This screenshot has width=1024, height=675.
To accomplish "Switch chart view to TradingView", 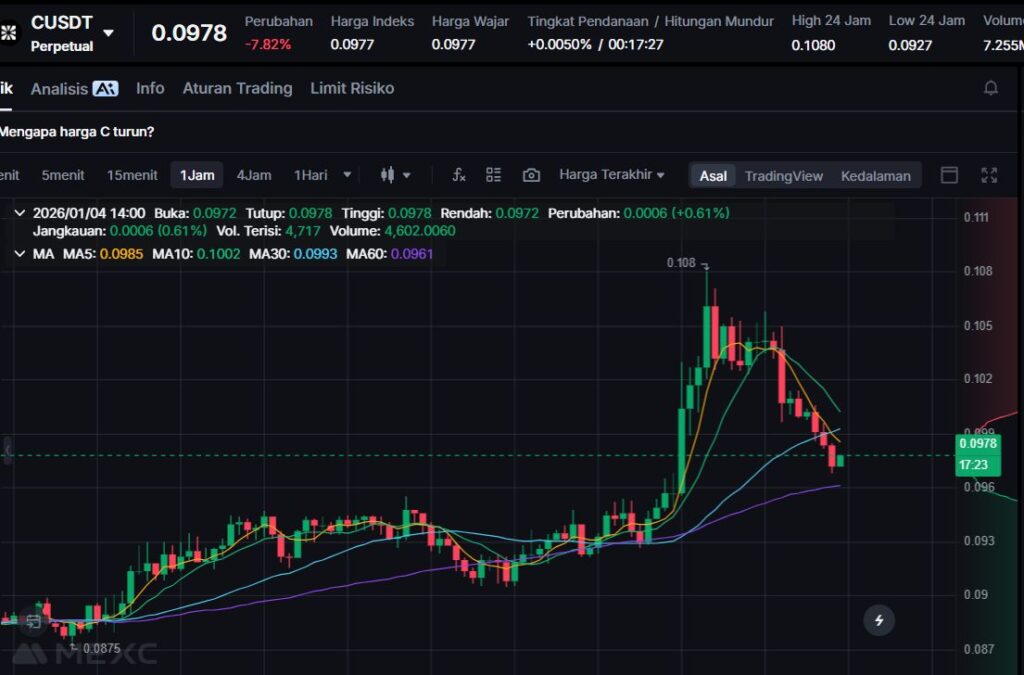I will (783, 176).
